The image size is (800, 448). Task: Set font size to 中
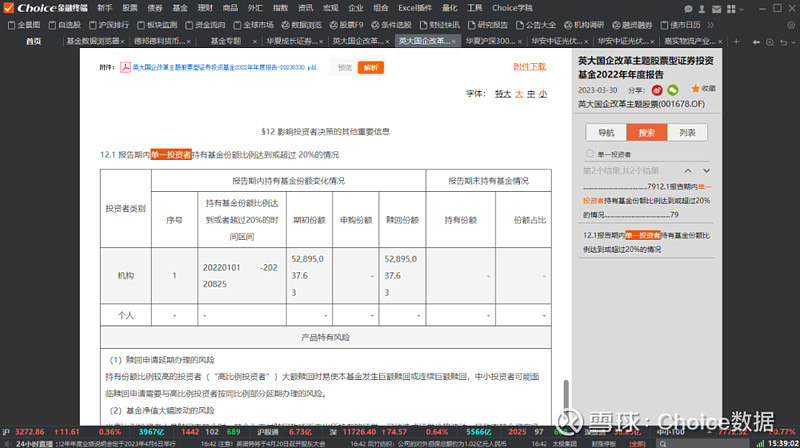pyautogui.click(x=531, y=94)
